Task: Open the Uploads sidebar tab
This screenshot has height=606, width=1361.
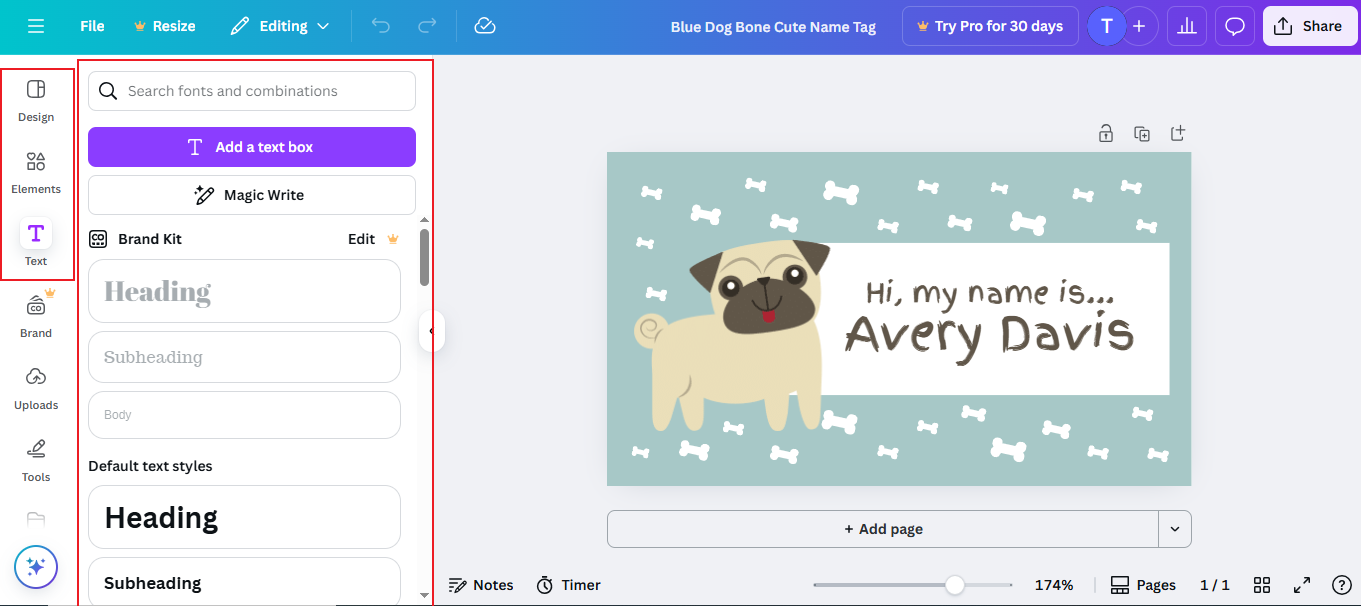Action: coord(36,388)
